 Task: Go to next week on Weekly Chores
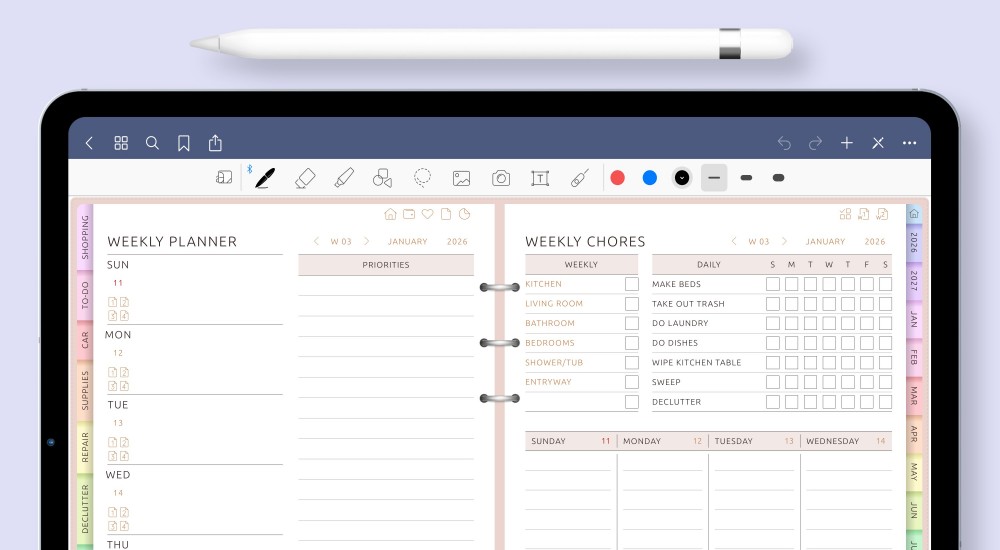point(784,241)
